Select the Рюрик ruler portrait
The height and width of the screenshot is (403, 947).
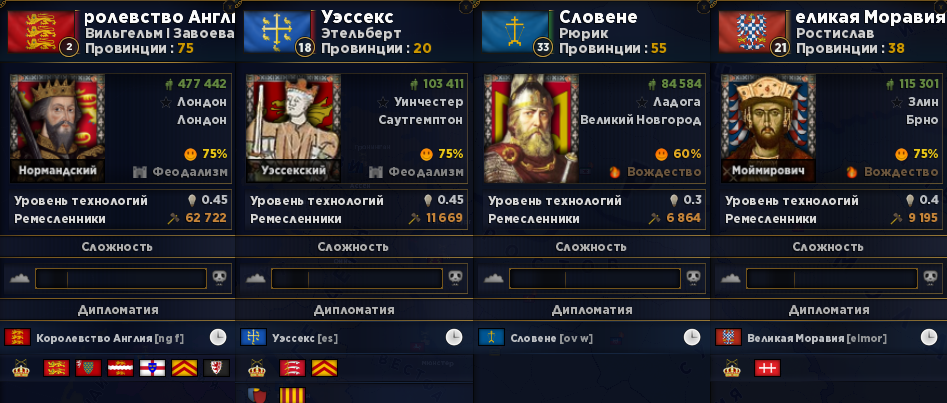[531, 128]
